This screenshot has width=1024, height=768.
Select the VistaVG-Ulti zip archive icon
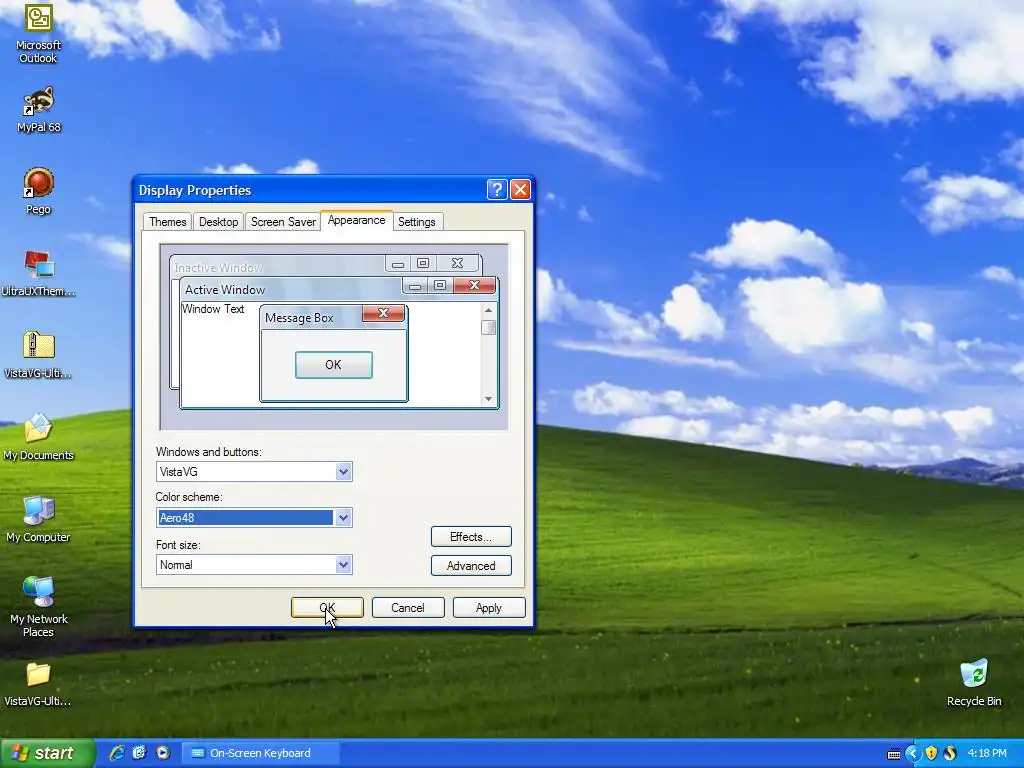38,355
